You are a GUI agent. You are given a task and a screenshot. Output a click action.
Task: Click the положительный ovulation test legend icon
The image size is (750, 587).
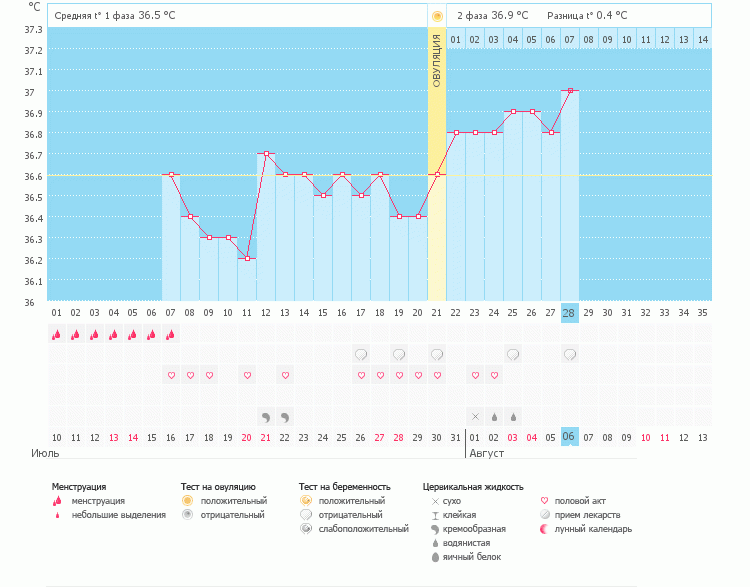pyautogui.click(x=187, y=501)
